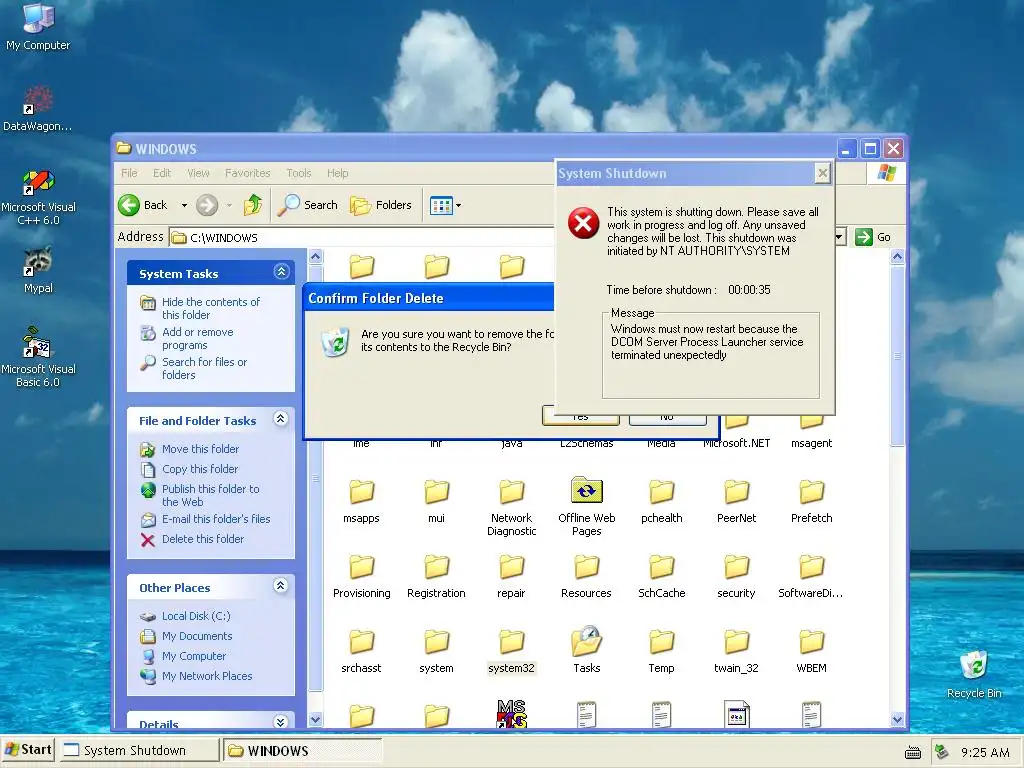The width and height of the screenshot is (1024, 768).
Task: Select the repair folder
Action: (511, 577)
